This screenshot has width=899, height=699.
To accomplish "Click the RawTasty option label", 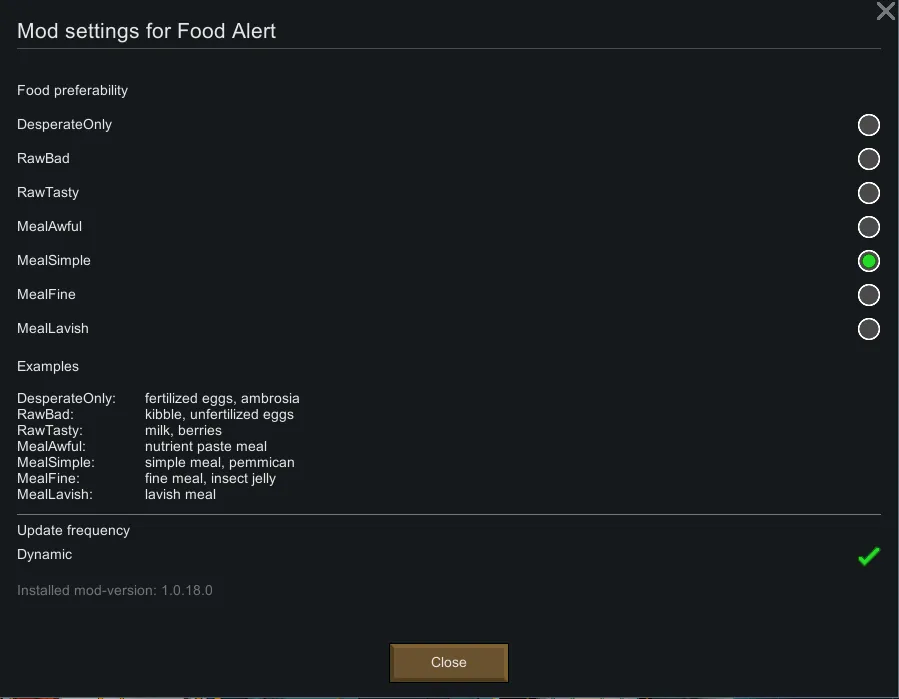I will tap(48, 193).
